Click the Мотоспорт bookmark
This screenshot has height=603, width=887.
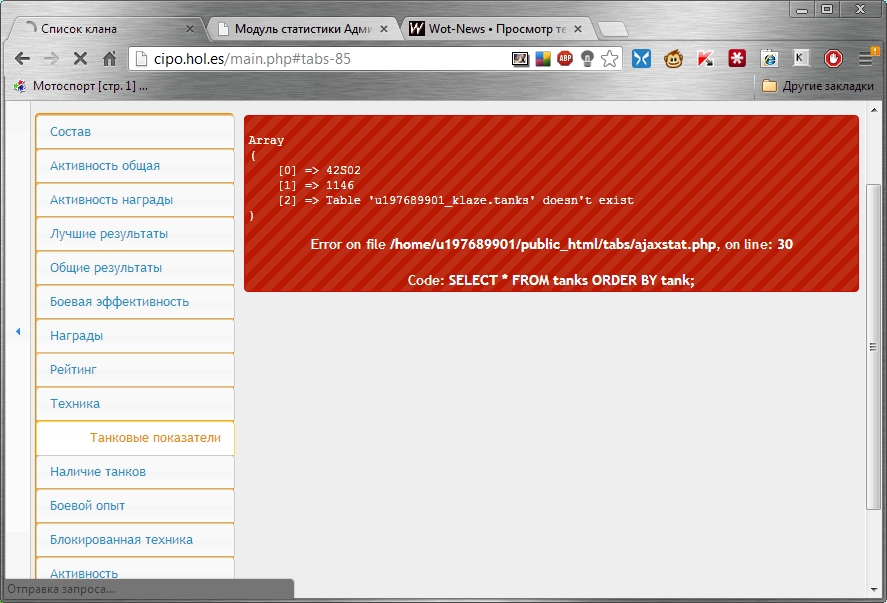pyautogui.click(x=80, y=86)
